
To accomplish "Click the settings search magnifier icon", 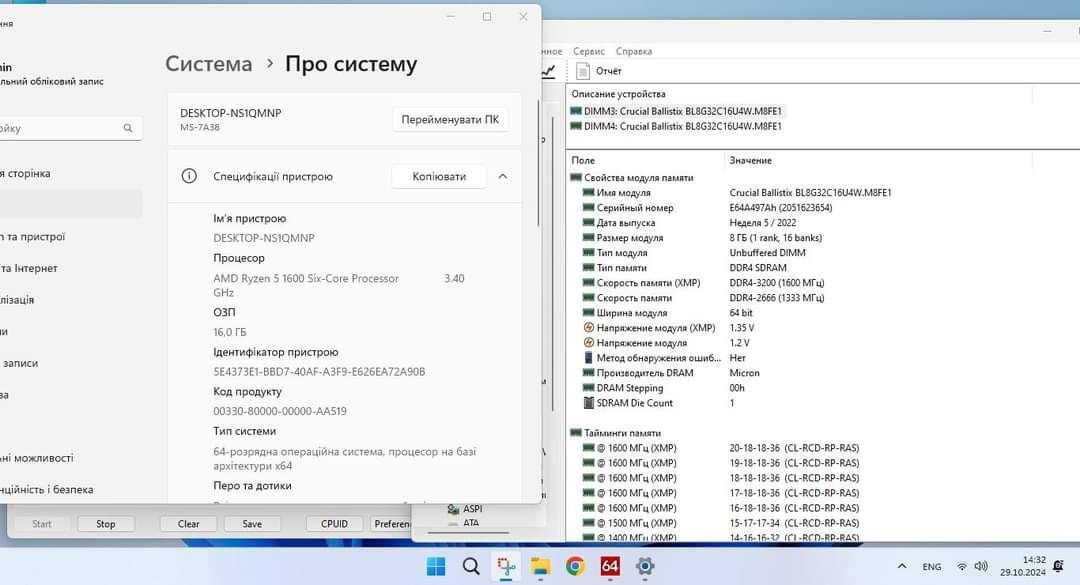I will [127, 128].
